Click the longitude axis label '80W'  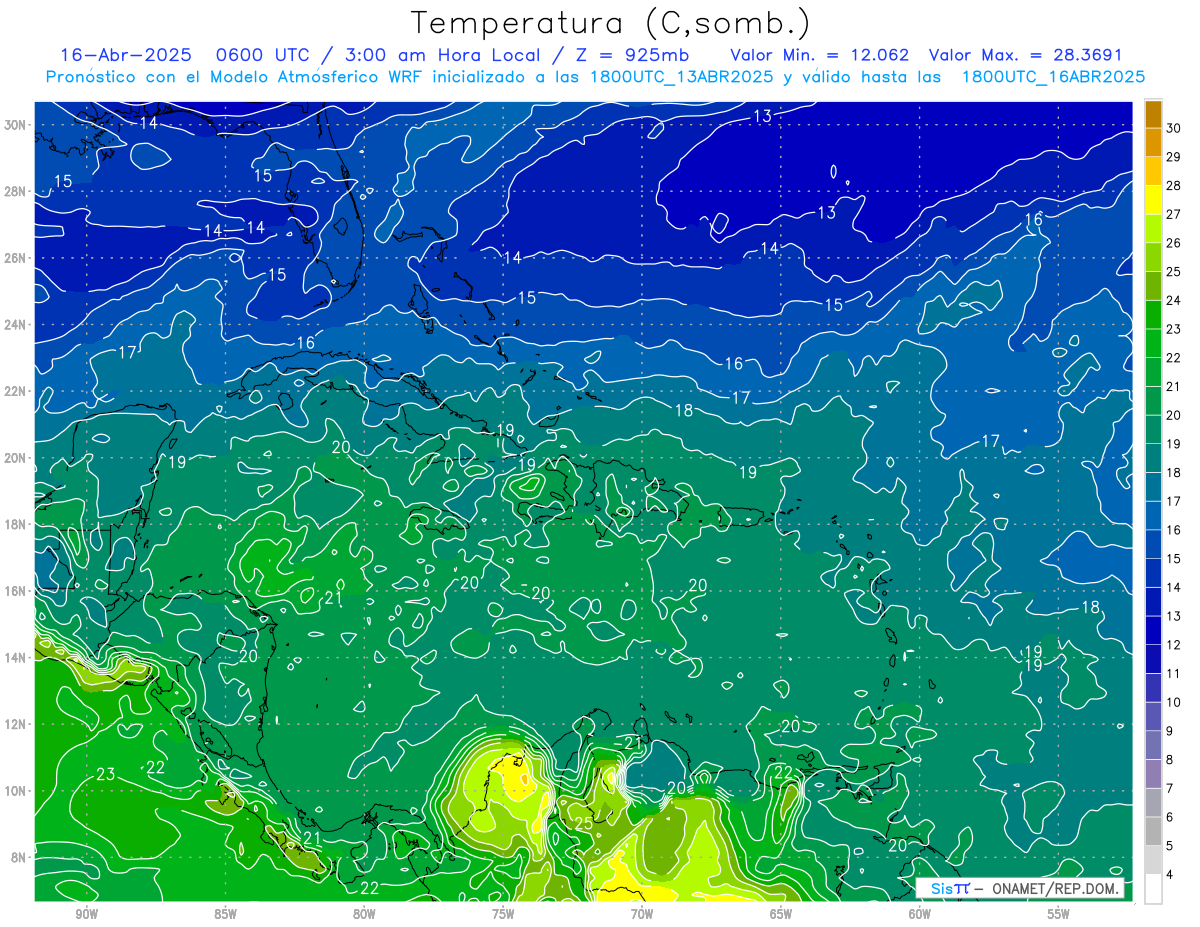click(x=364, y=914)
